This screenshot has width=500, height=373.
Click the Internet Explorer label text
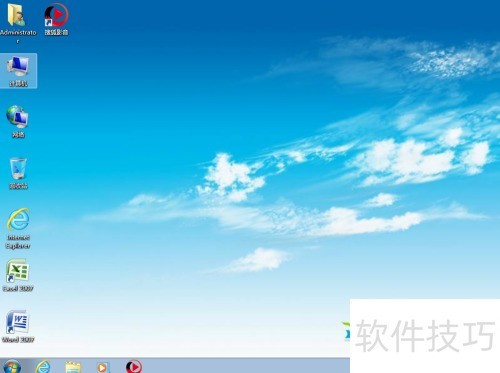point(18,242)
